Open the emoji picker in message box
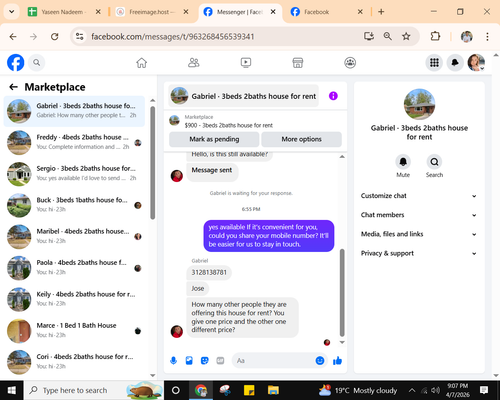Image resolution: width=500 pixels, height=400 pixels. (x=320, y=360)
